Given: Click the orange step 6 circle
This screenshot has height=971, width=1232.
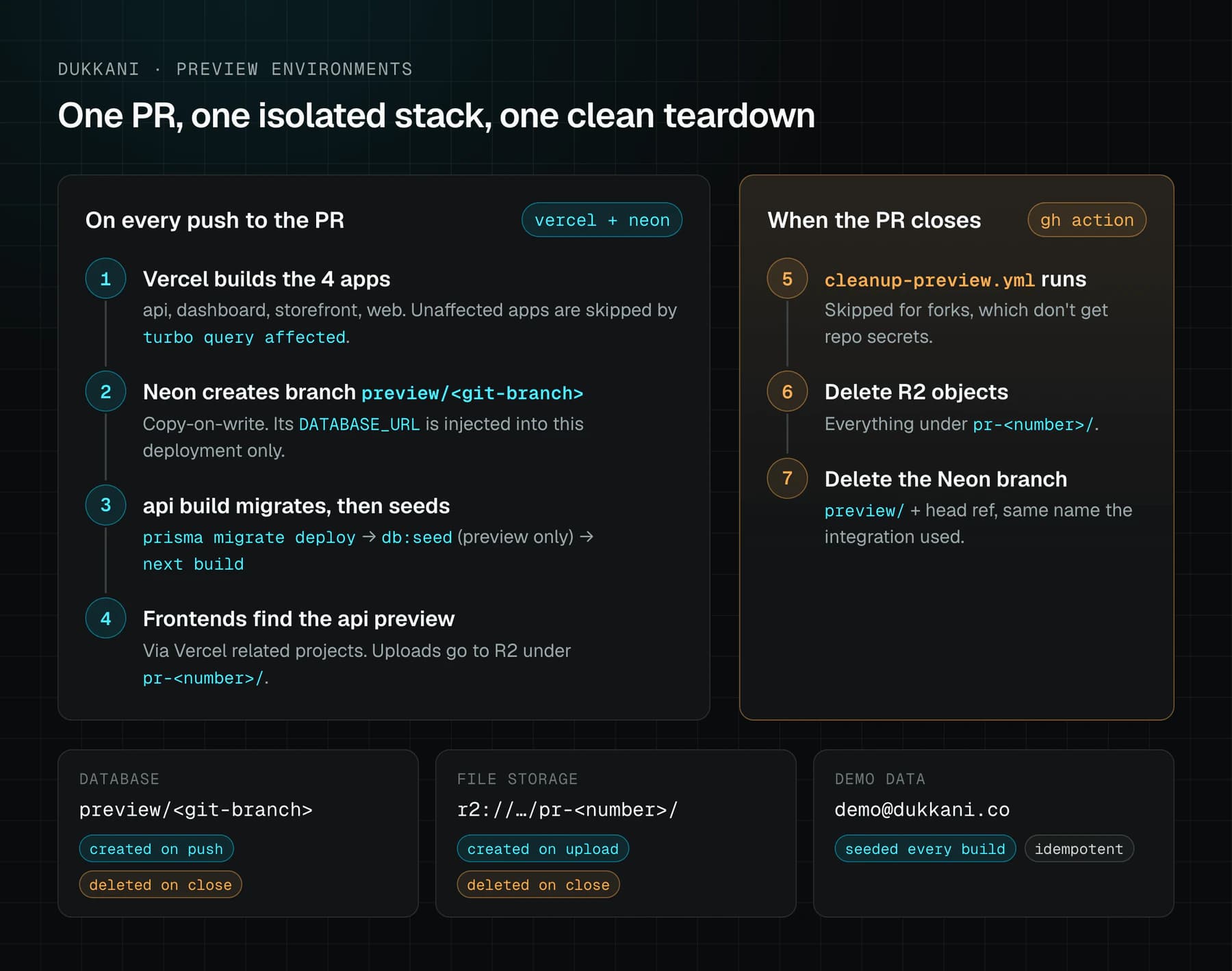Looking at the screenshot, I should click(787, 391).
